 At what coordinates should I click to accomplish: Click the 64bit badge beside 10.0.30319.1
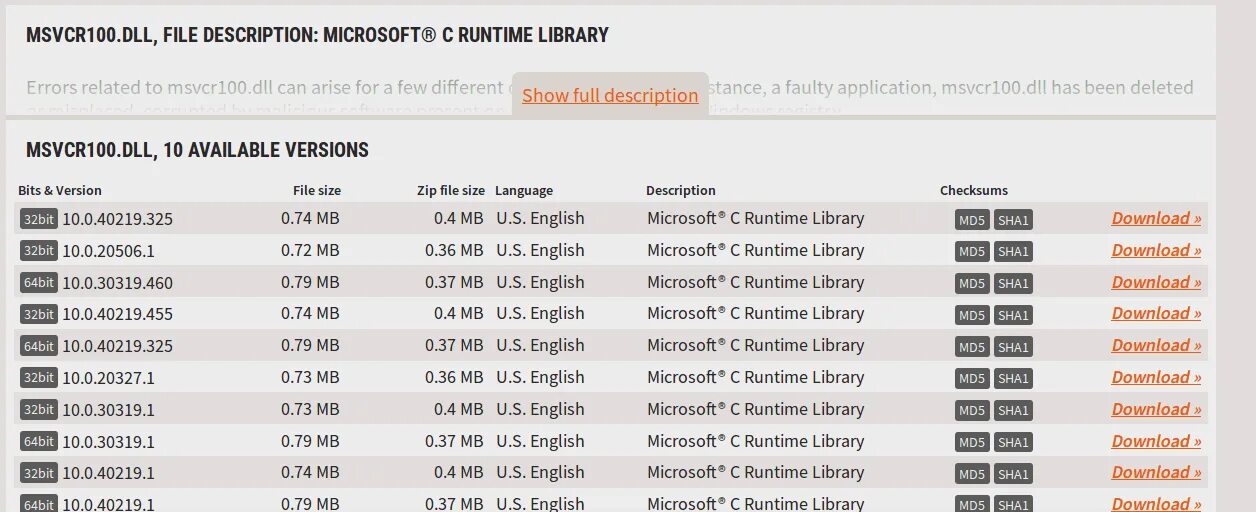pyautogui.click(x=39, y=442)
